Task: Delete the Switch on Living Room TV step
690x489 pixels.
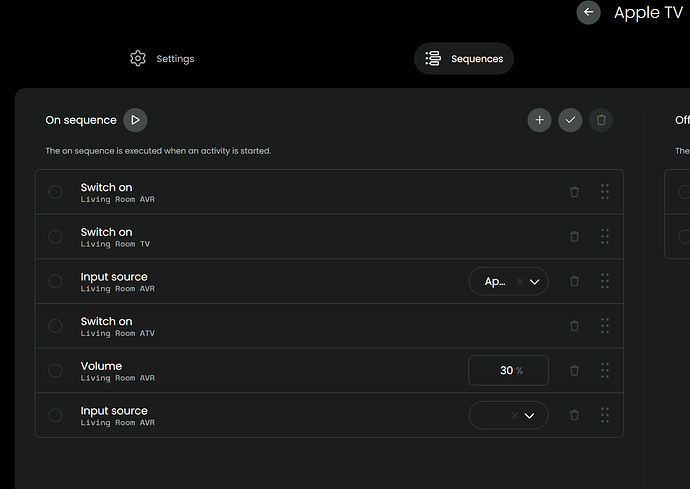Action: tap(574, 236)
